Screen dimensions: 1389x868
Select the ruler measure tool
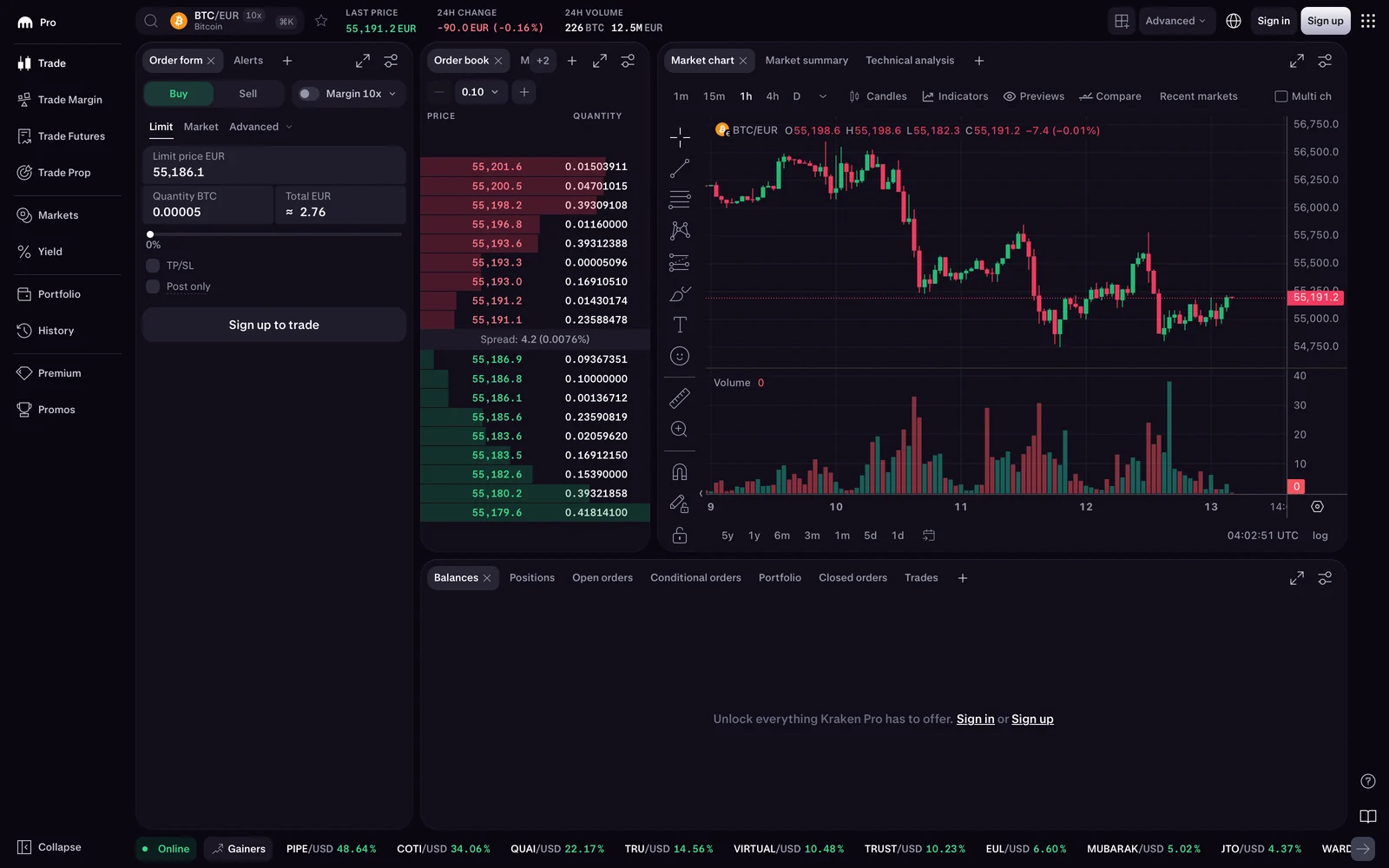point(680,398)
